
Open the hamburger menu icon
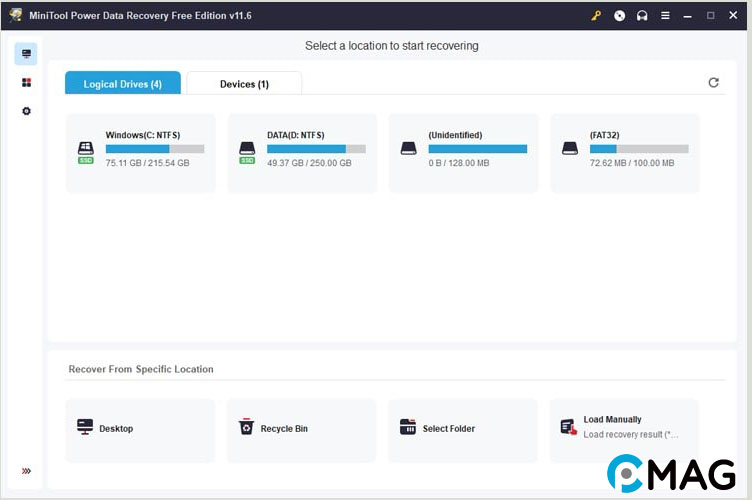(665, 15)
